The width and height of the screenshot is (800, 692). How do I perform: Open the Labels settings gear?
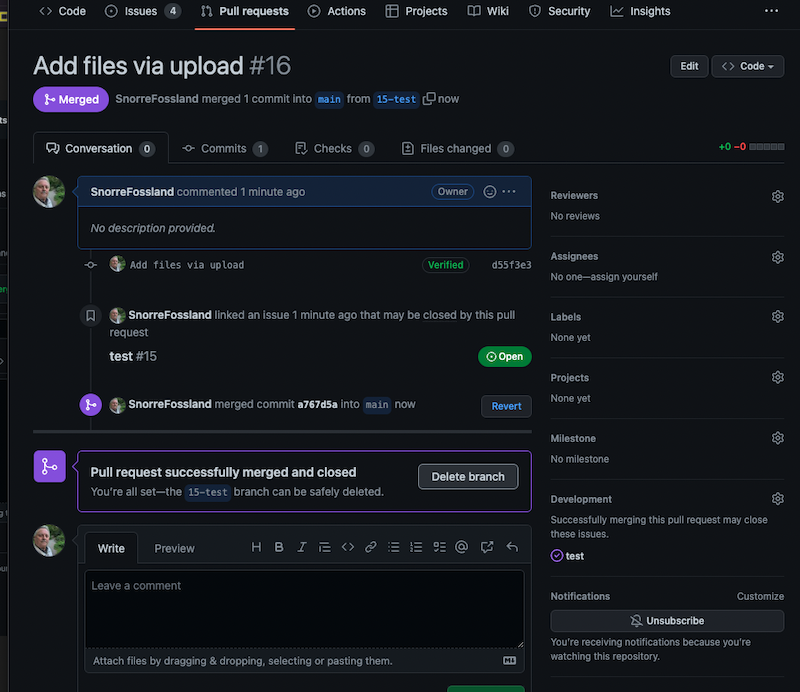pyautogui.click(x=778, y=317)
